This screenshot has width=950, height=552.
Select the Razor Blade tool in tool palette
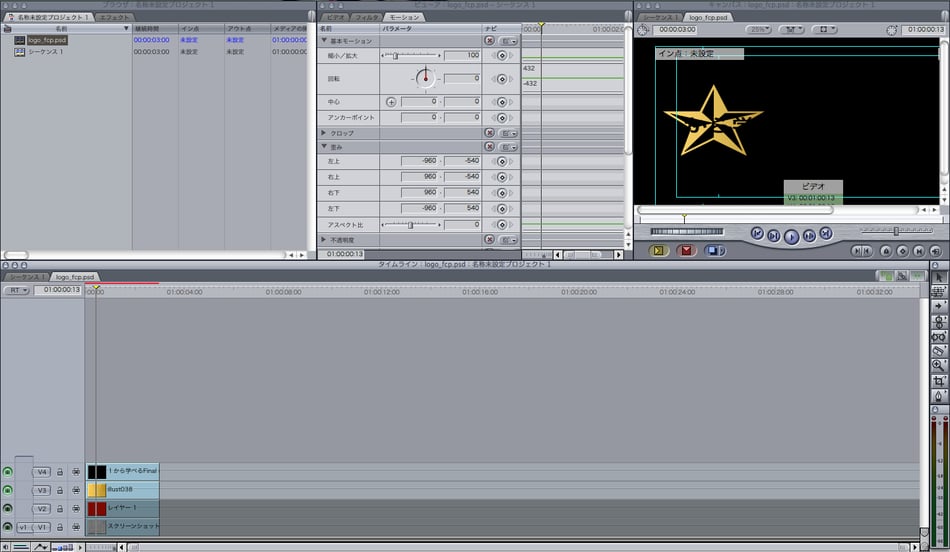(939, 351)
